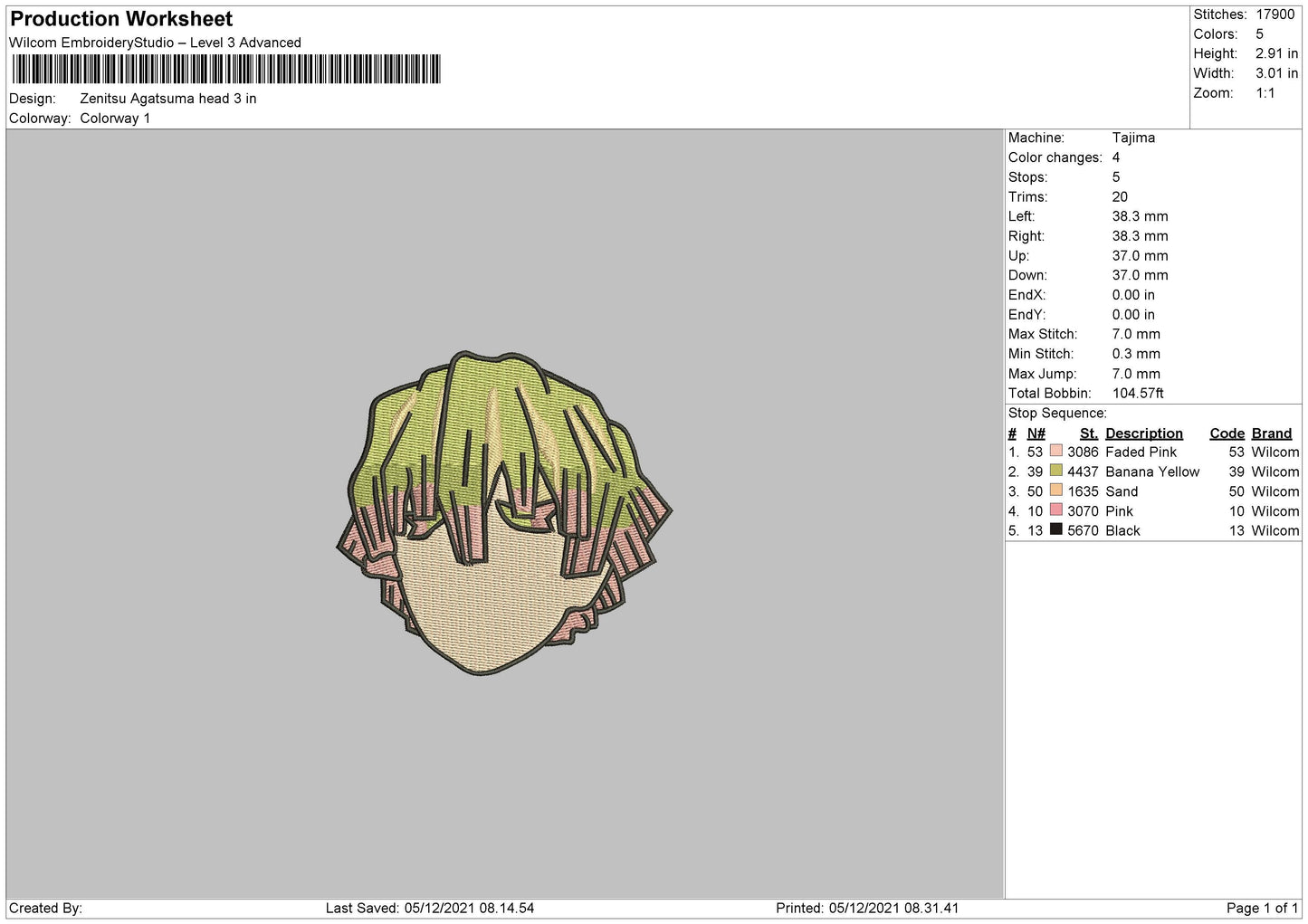This screenshot has height=924, width=1308.
Task: Click the 'St.' column header
Action: [1089, 433]
